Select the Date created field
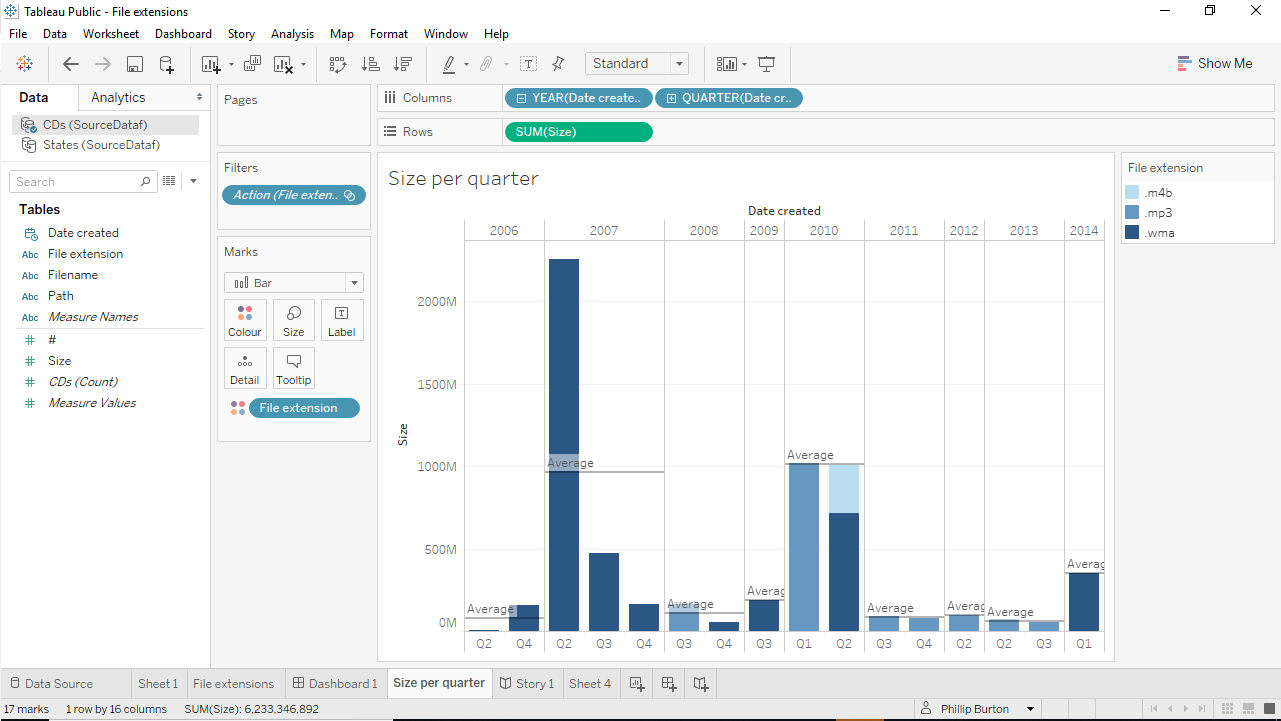1281x721 pixels. pyautogui.click(x=83, y=233)
